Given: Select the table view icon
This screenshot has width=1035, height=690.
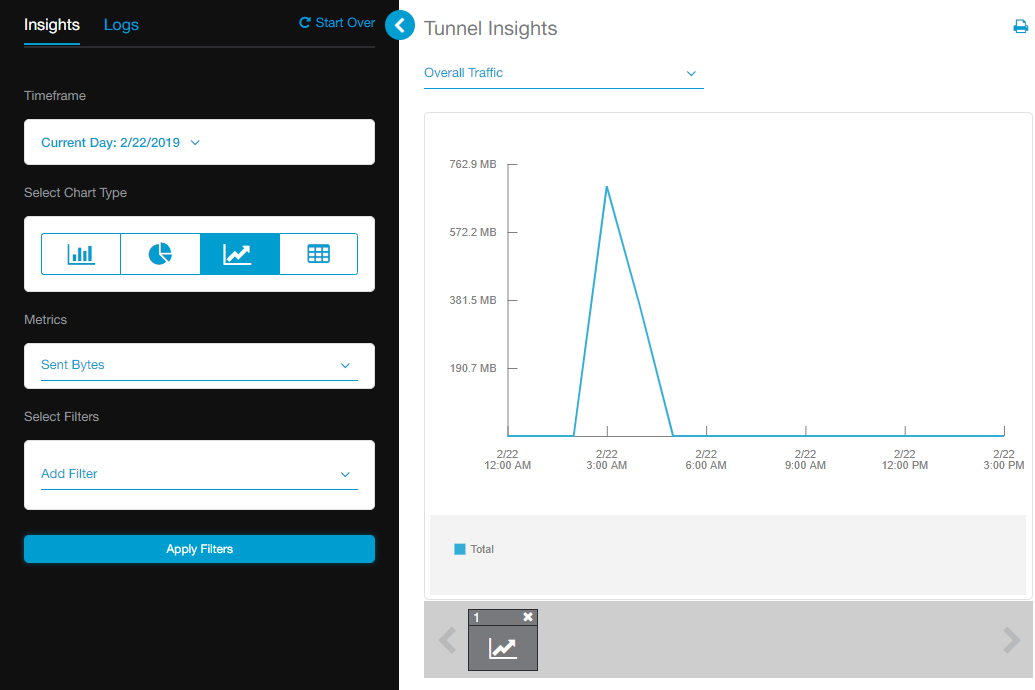Looking at the screenshot, I should tap(318, 254).
